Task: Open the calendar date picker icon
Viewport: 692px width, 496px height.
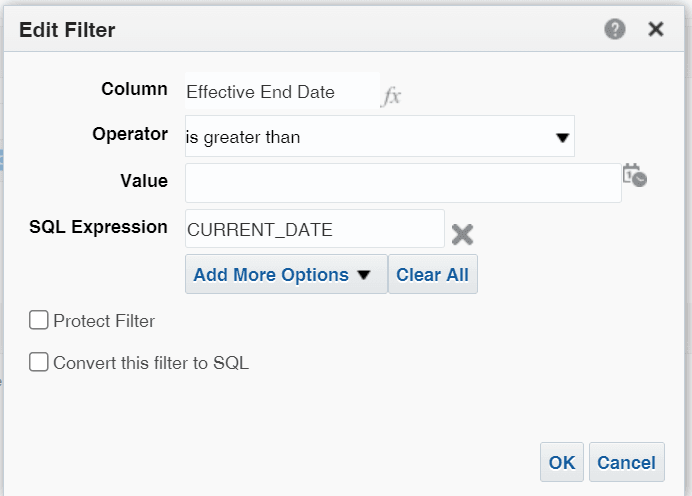Action: click(x=634, y=175)
